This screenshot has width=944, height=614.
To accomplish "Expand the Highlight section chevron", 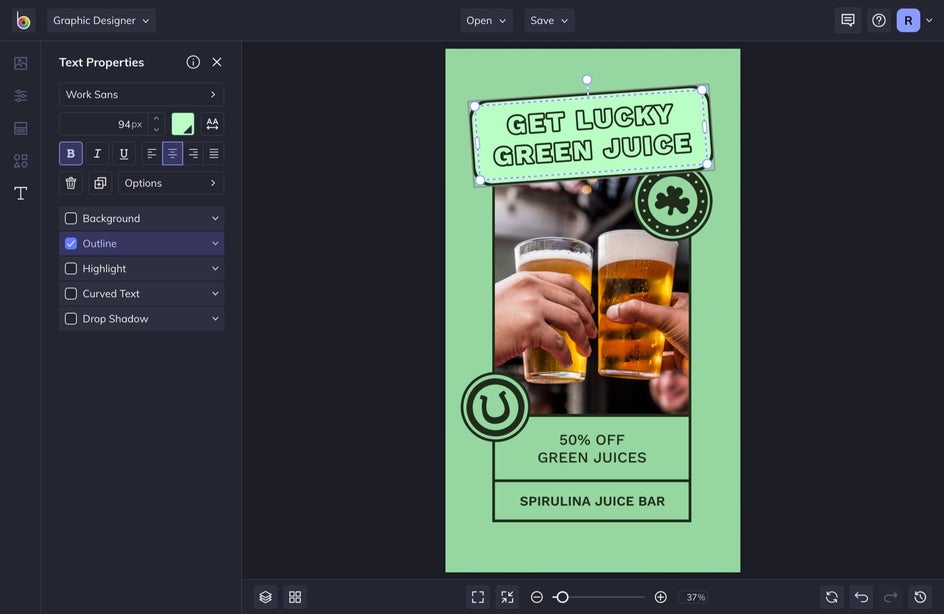I will tap(215, 269).
